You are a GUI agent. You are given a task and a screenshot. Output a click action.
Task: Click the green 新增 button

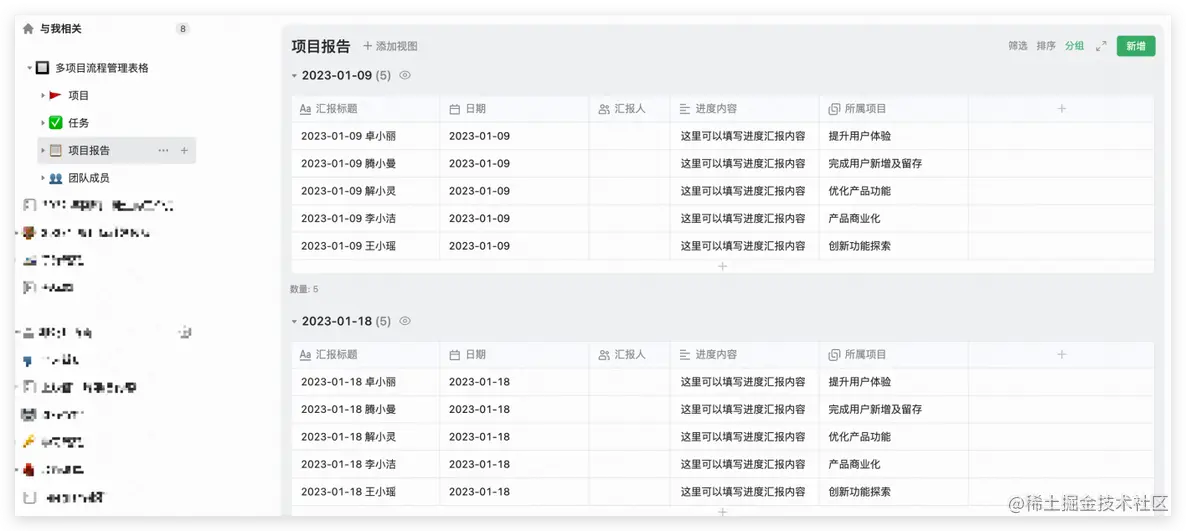[1135, 46]
